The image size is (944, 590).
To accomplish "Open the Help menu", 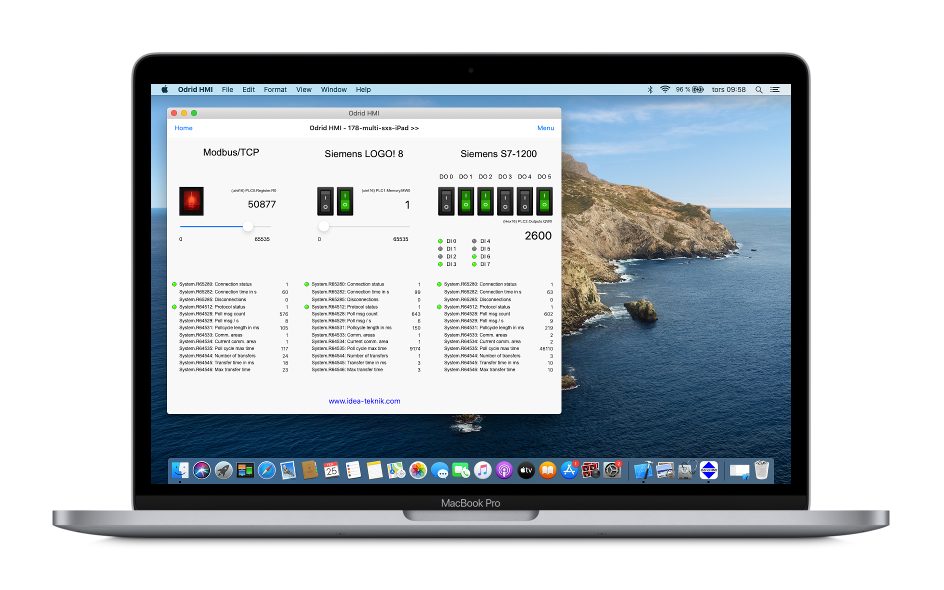I will [363, 90].
